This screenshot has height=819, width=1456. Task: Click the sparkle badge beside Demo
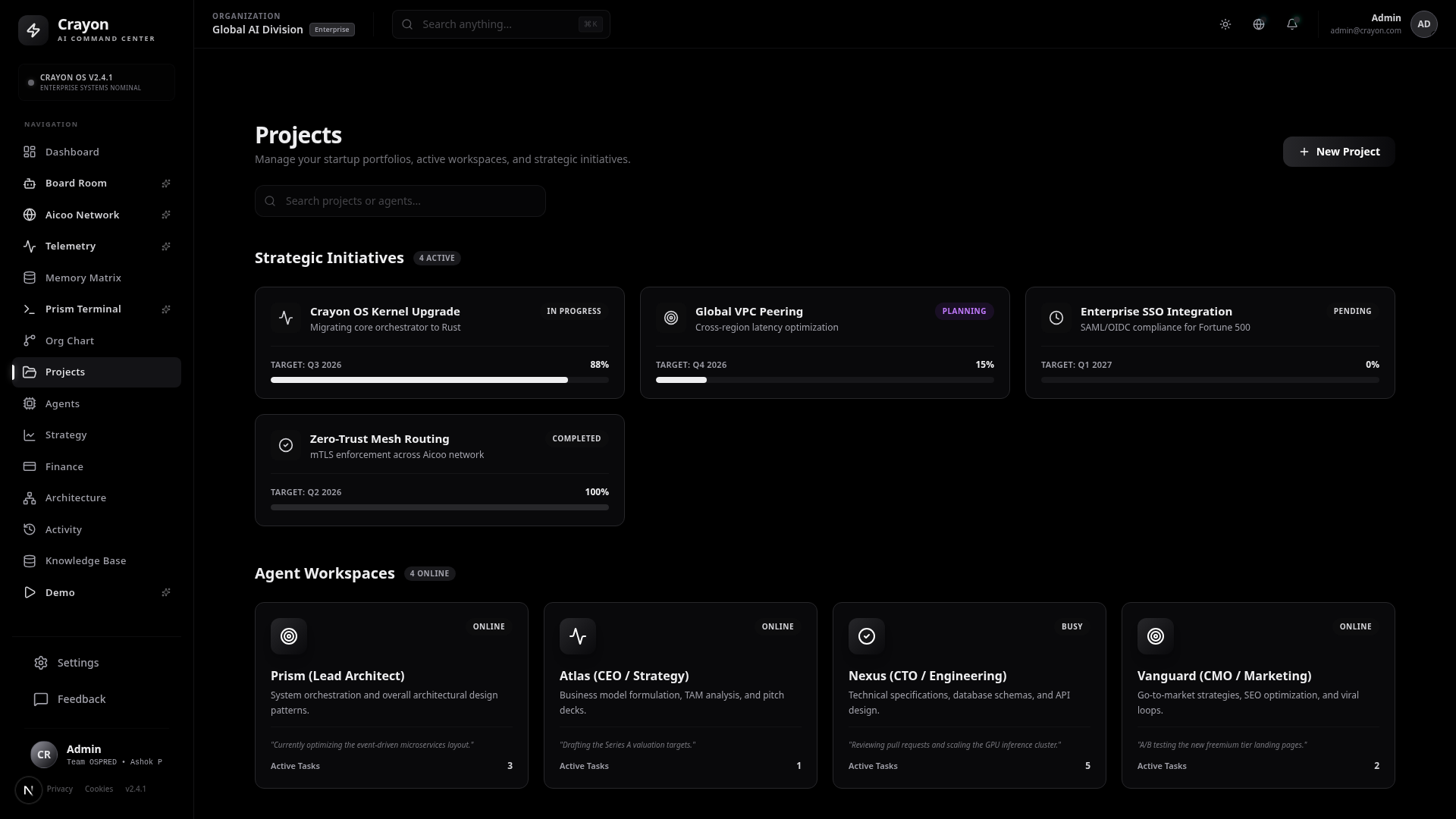(166, 592)
